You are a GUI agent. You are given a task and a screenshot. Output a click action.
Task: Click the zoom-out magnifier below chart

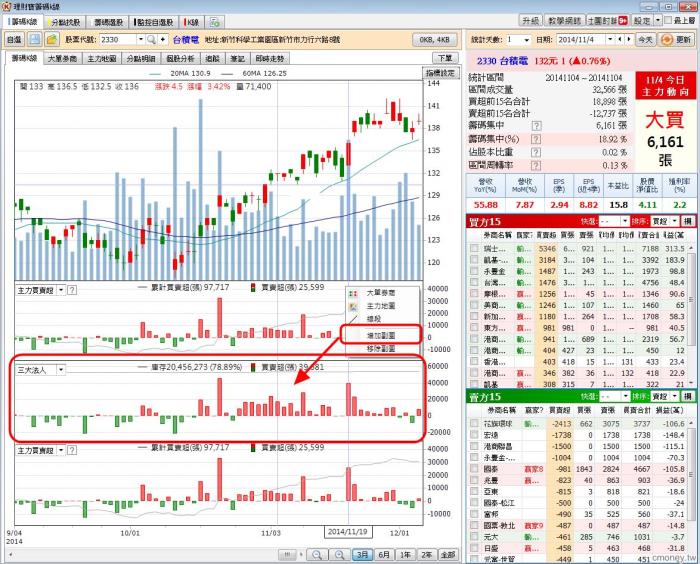point(317,555)
